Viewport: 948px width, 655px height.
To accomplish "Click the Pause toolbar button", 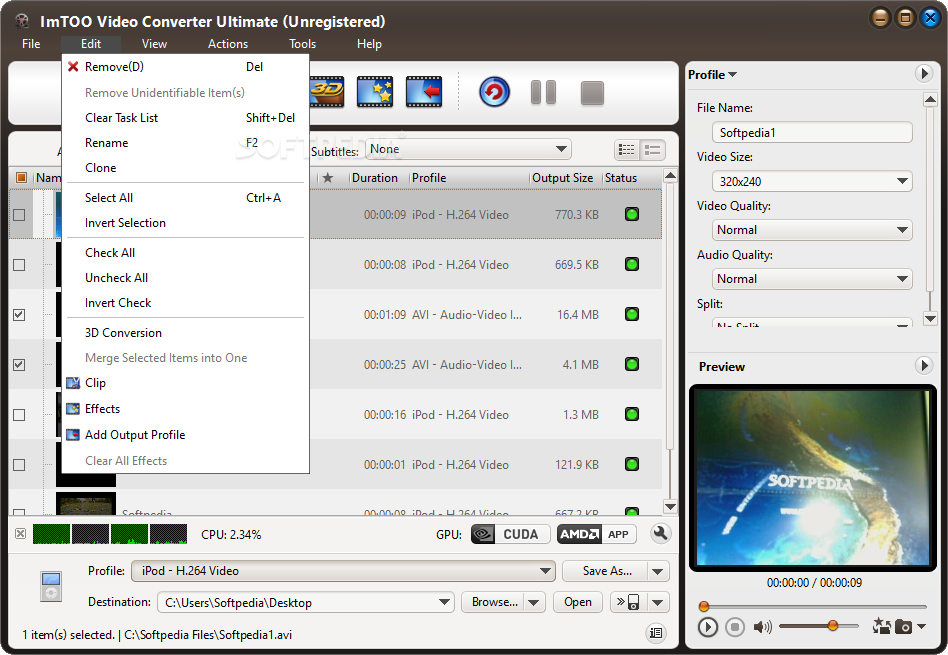I will (x=544, y=93).
